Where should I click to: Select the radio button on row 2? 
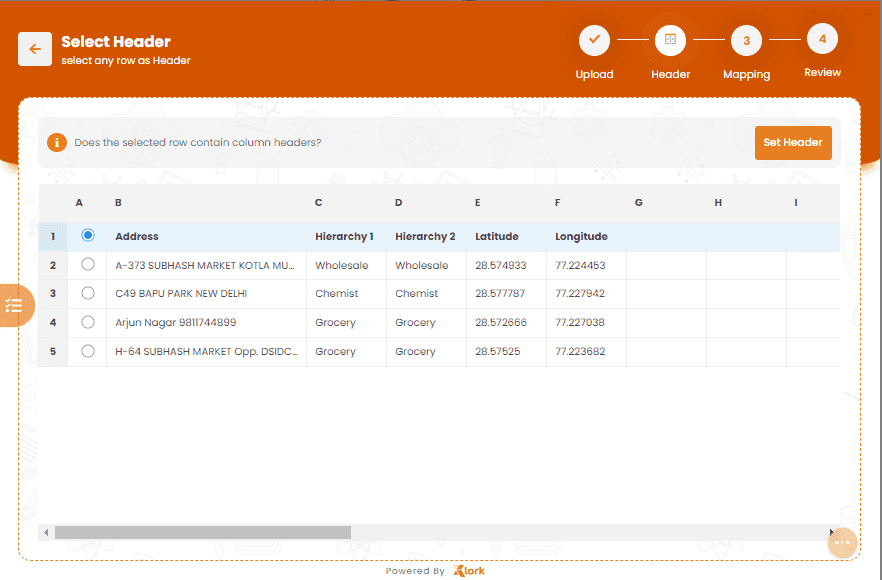(87, 264)
